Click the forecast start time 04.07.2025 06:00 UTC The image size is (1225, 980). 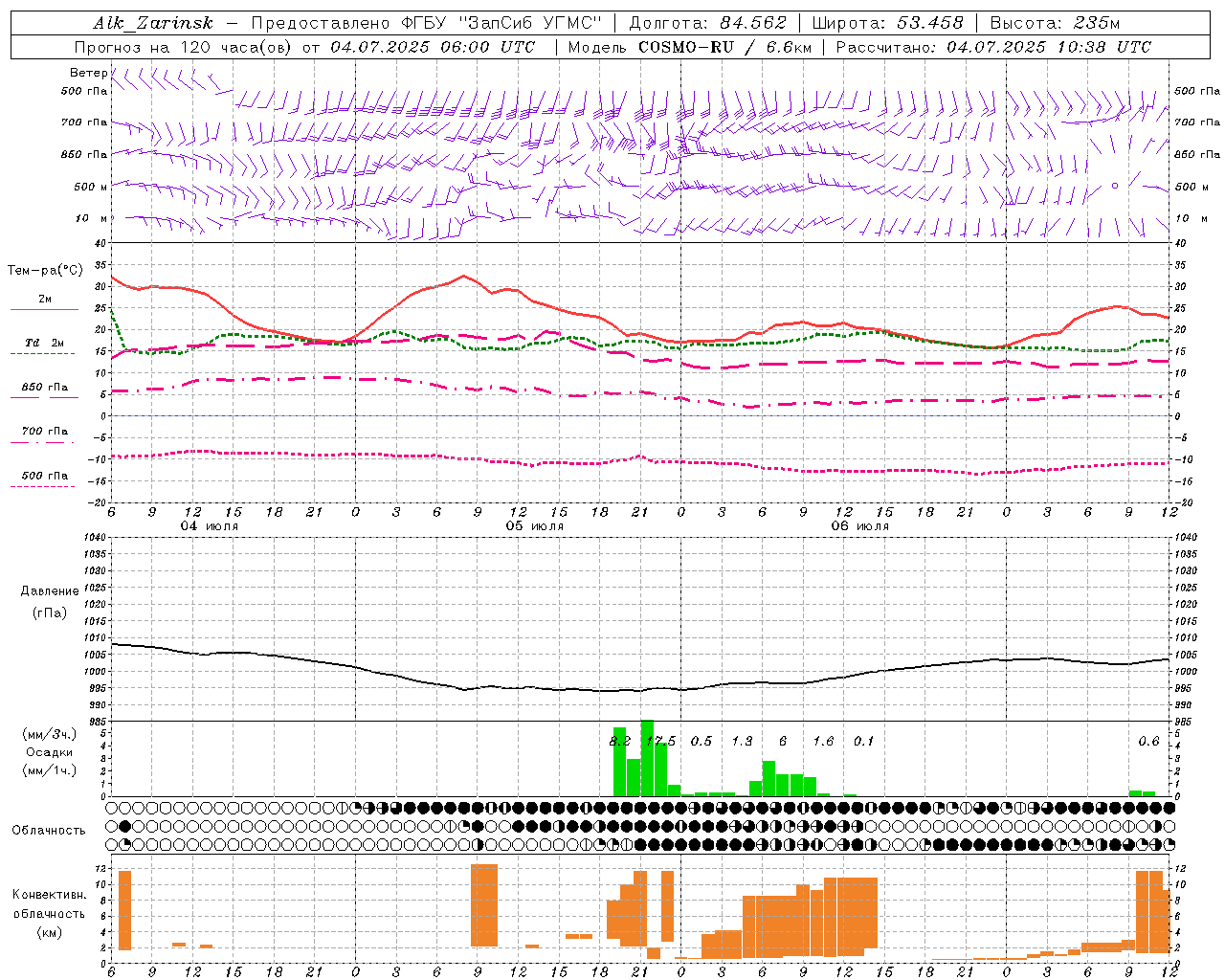[x=433, y=47]
